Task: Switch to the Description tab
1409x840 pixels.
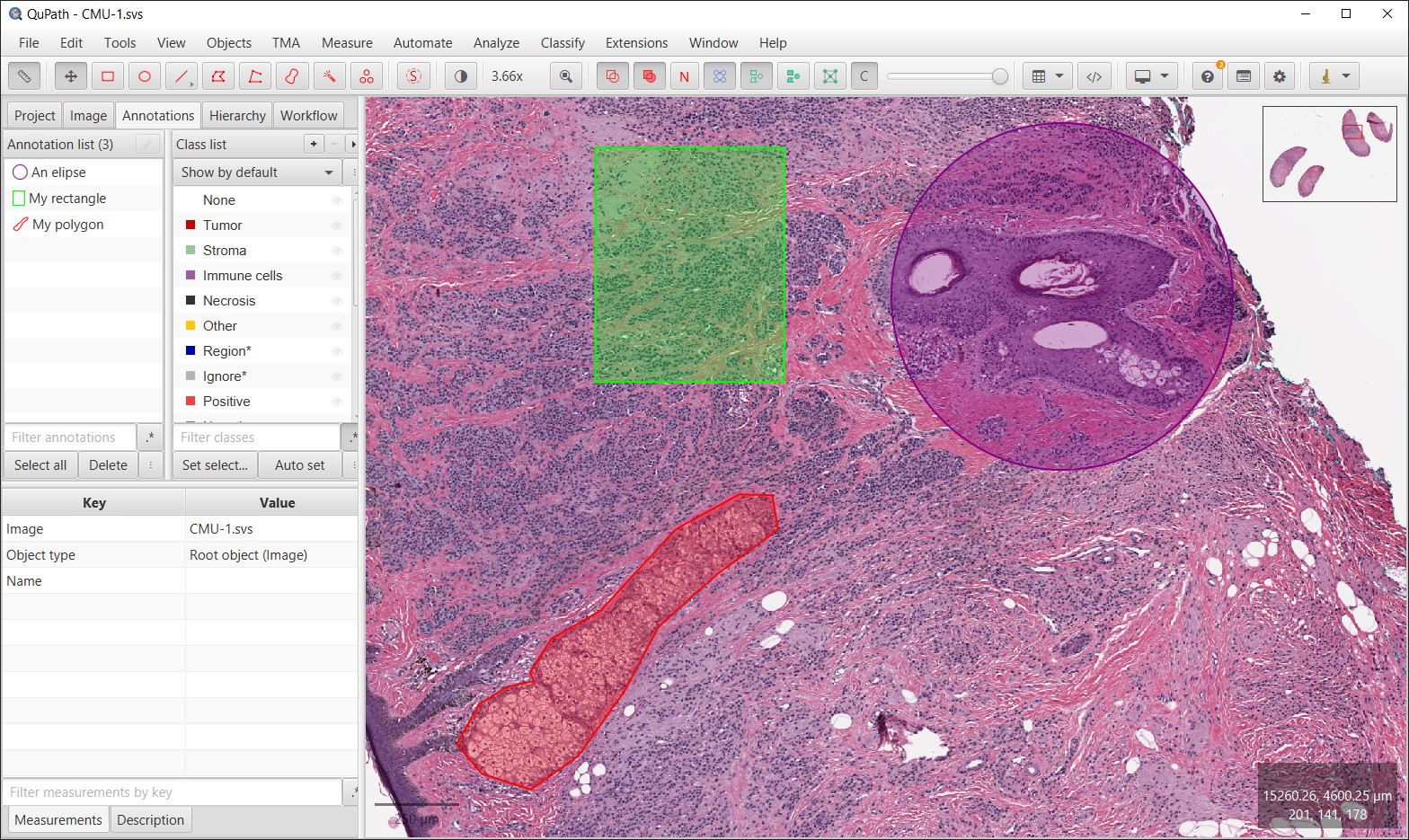Action: pyautogui.click(x=150, y=820)
